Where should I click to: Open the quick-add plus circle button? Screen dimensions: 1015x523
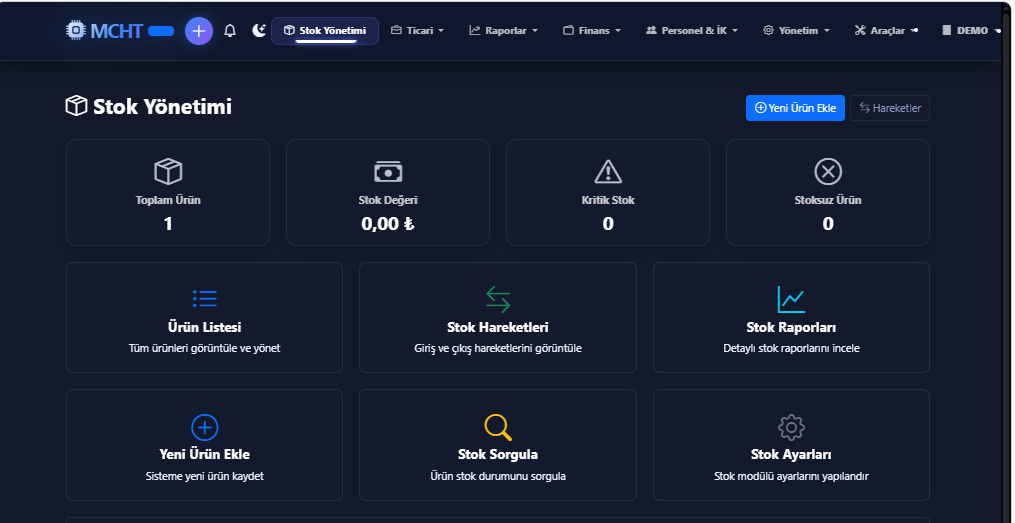click(x=199, y=31)
